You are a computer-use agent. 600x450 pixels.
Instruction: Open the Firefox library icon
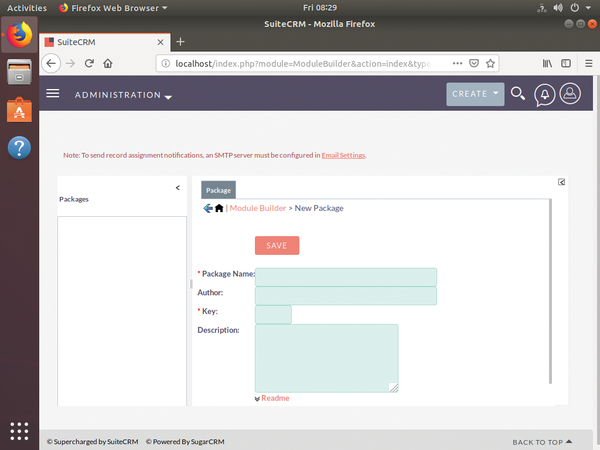coord(547,64)
